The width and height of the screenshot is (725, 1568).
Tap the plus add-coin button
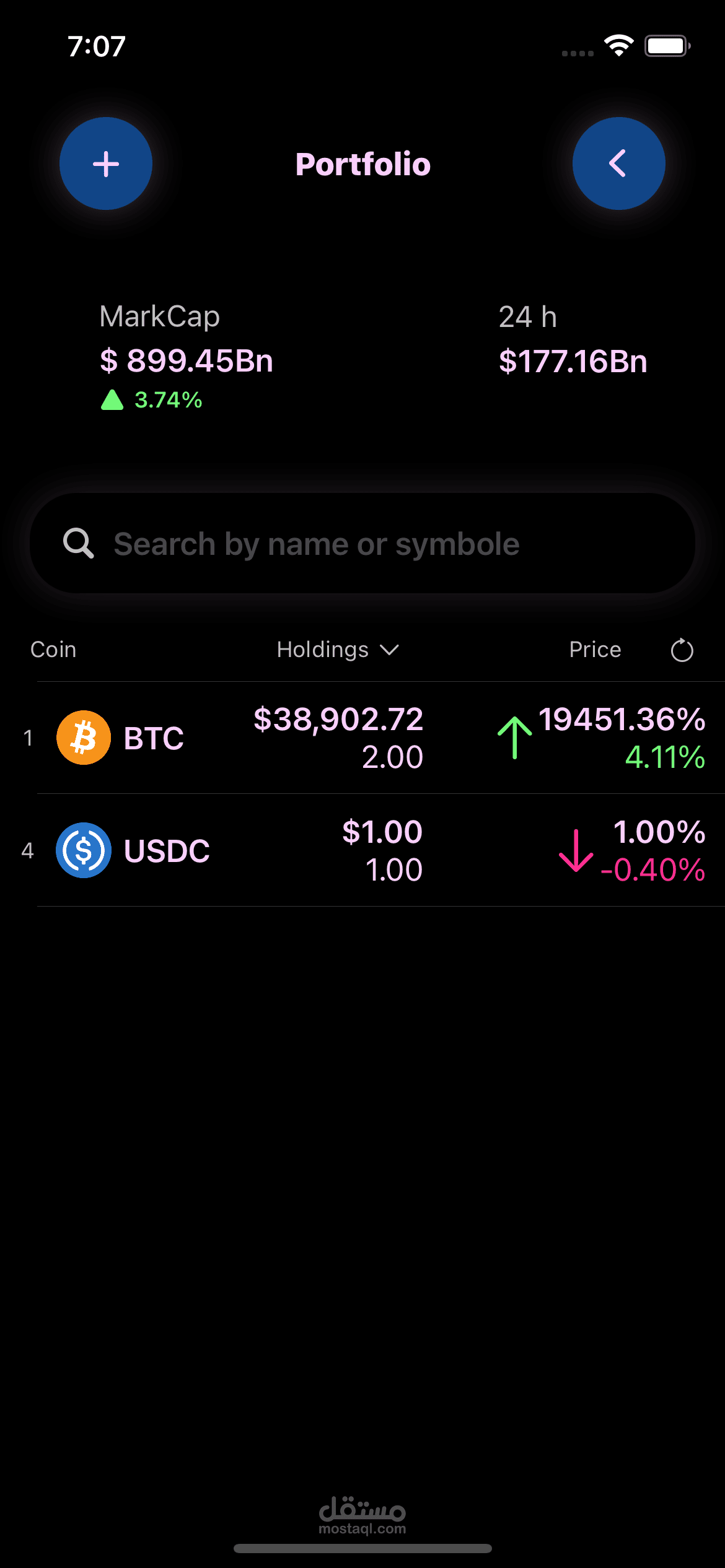[106, 164]
